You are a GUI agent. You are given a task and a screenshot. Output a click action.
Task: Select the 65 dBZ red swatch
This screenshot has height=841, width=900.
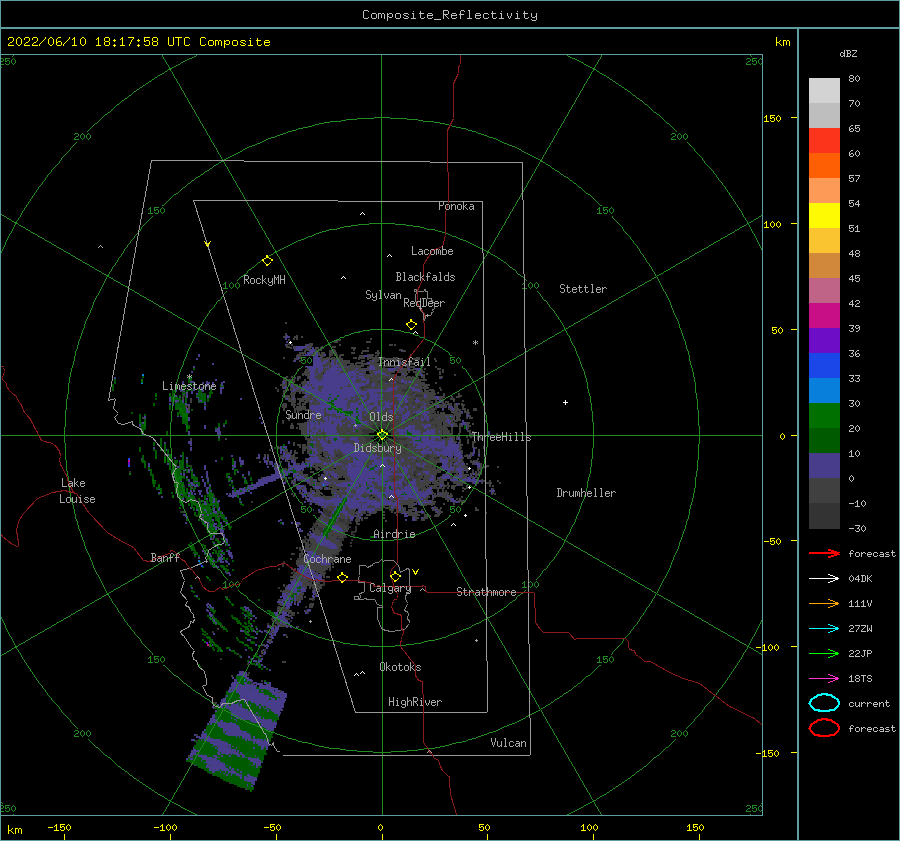[824, 141]
